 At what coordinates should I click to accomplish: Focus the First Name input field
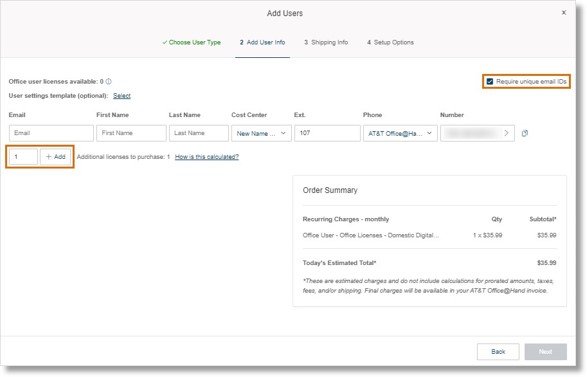[x=131, y=133]
